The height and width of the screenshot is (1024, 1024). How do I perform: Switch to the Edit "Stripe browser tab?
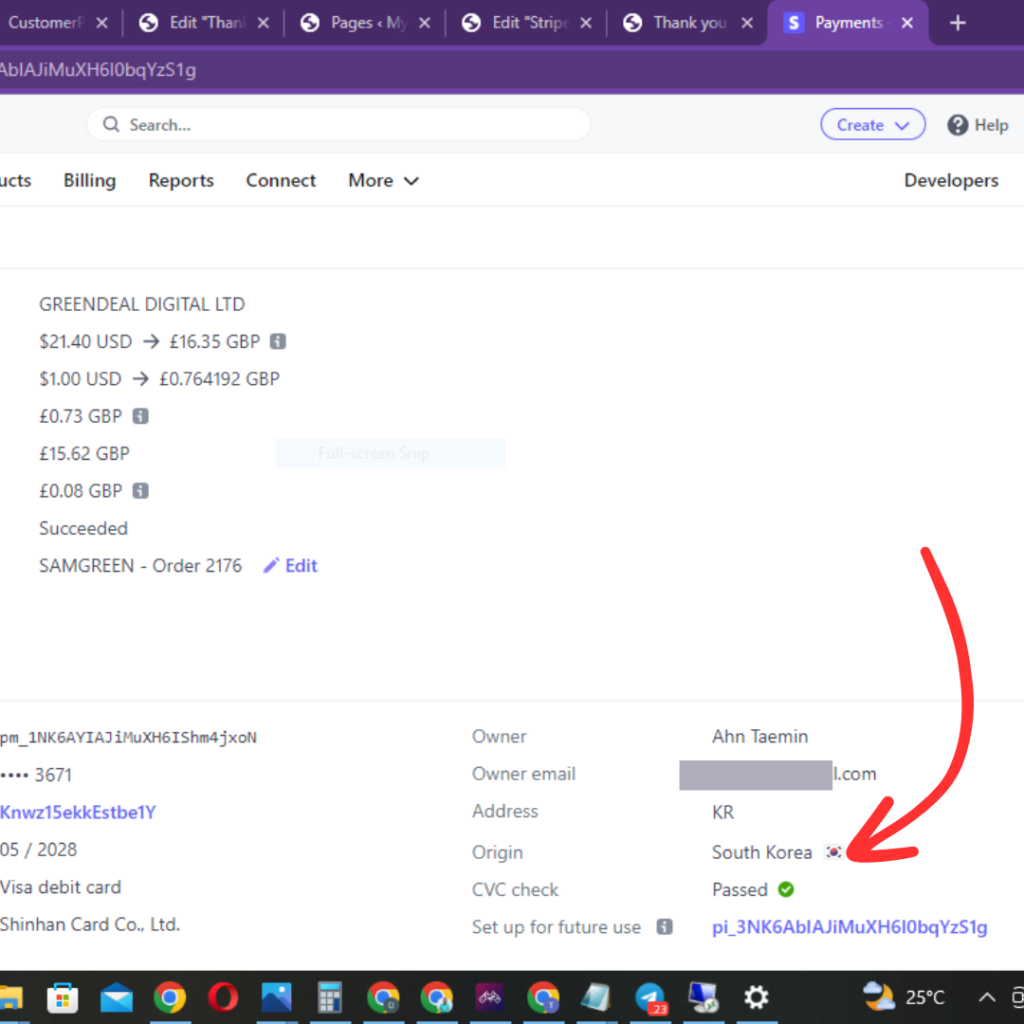pyautogui.click(x=529, y=23)
